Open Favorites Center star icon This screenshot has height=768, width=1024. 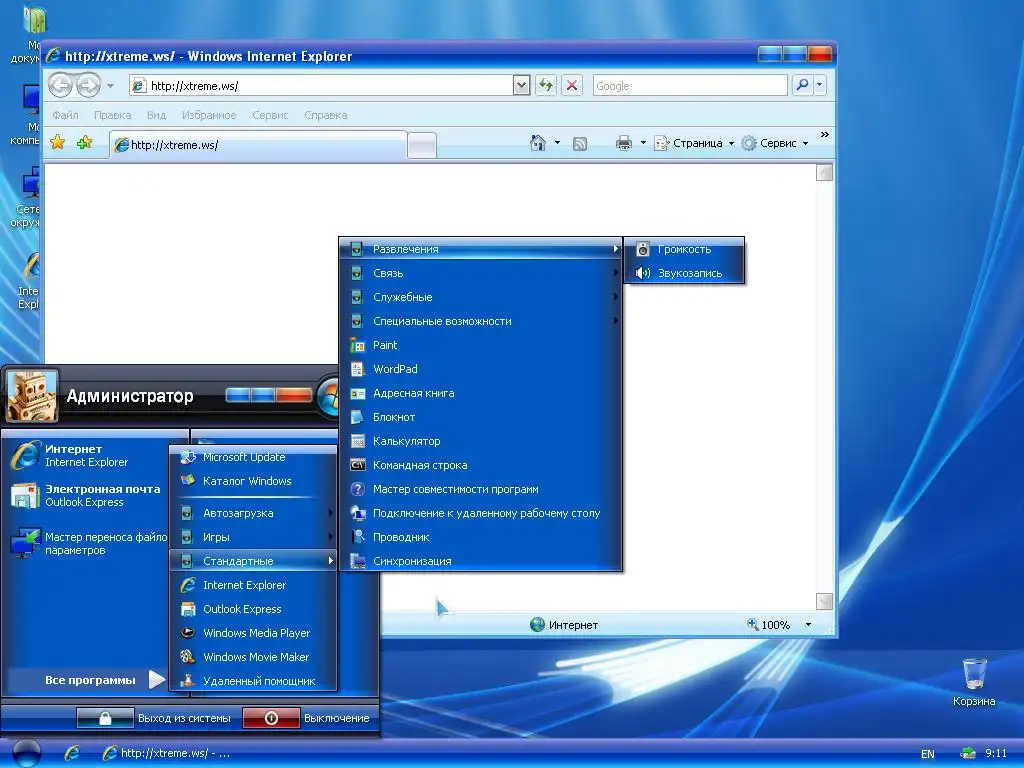[57, 142]
